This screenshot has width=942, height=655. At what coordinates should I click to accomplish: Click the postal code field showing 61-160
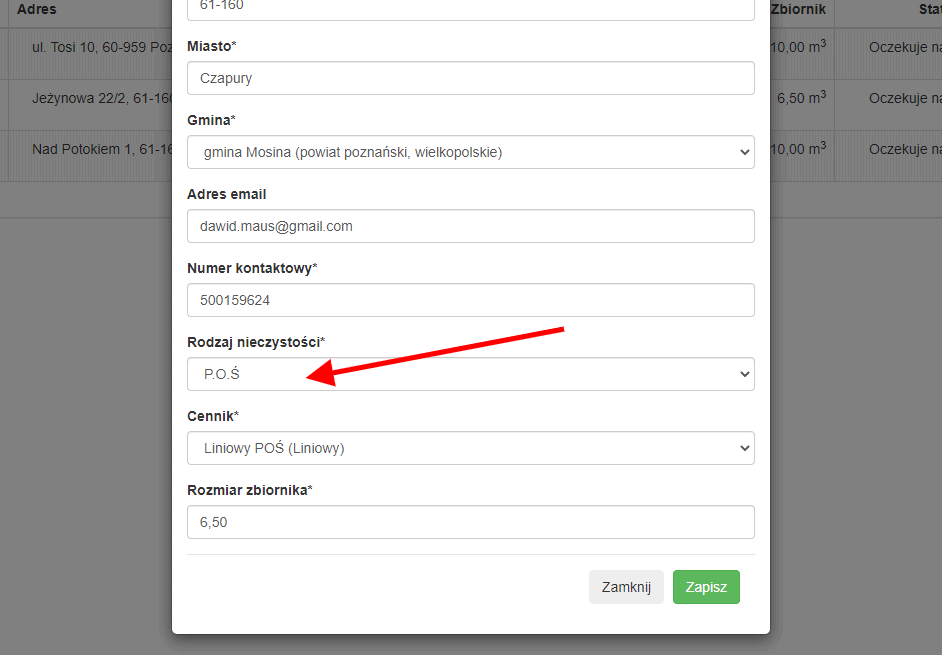coord(470,8)
